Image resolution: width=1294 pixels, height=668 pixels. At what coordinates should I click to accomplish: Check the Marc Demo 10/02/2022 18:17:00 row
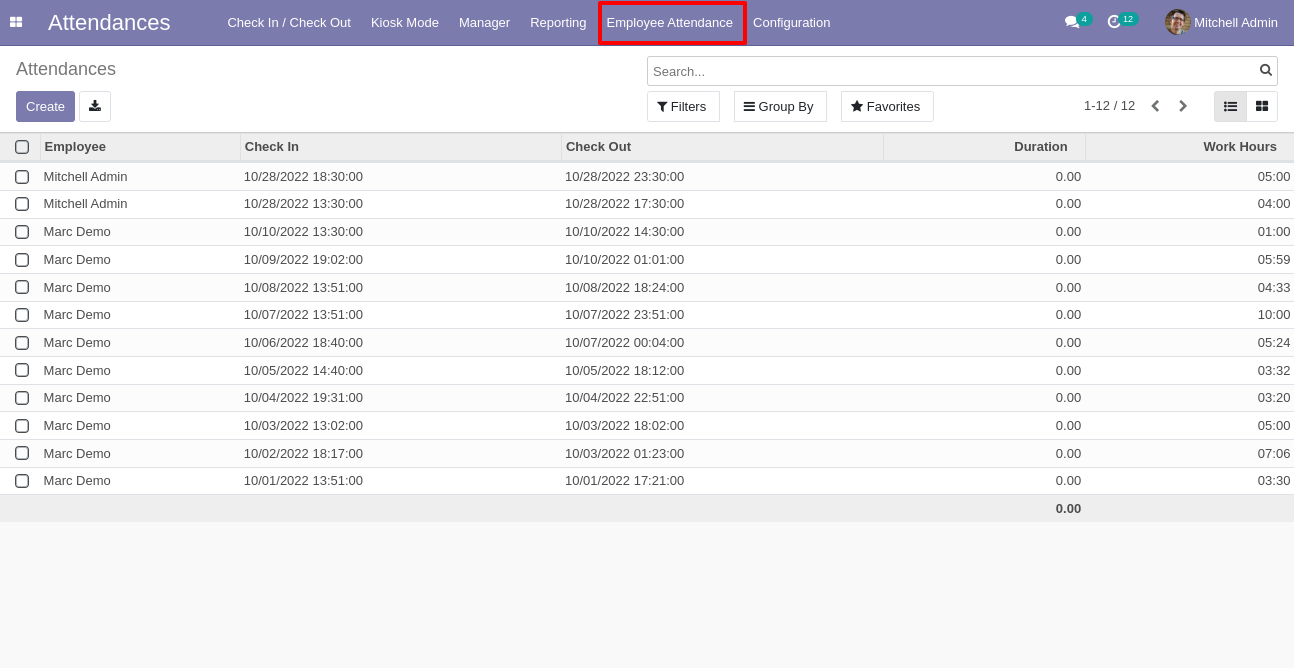pos(22,453)
